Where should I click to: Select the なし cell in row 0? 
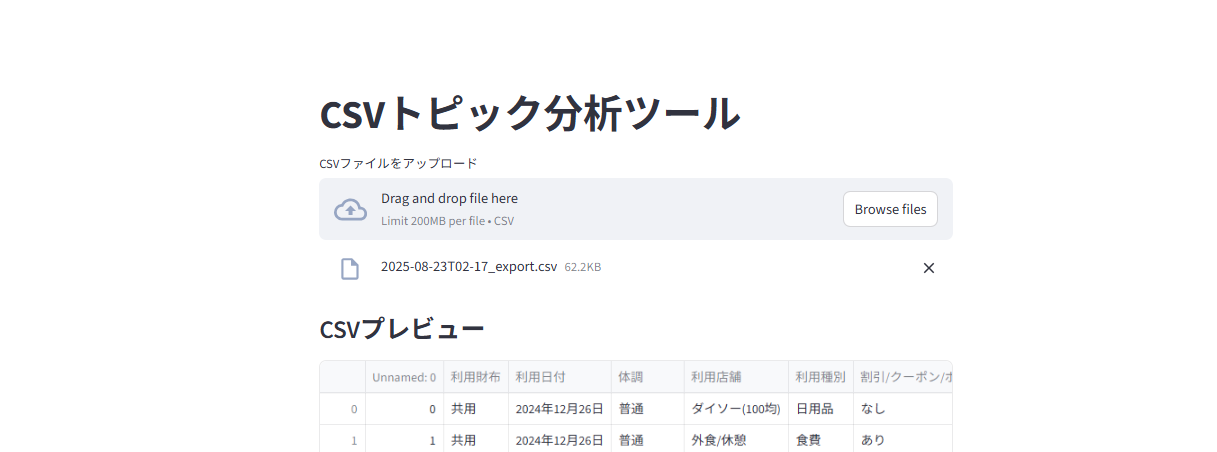tap(903, 409)
